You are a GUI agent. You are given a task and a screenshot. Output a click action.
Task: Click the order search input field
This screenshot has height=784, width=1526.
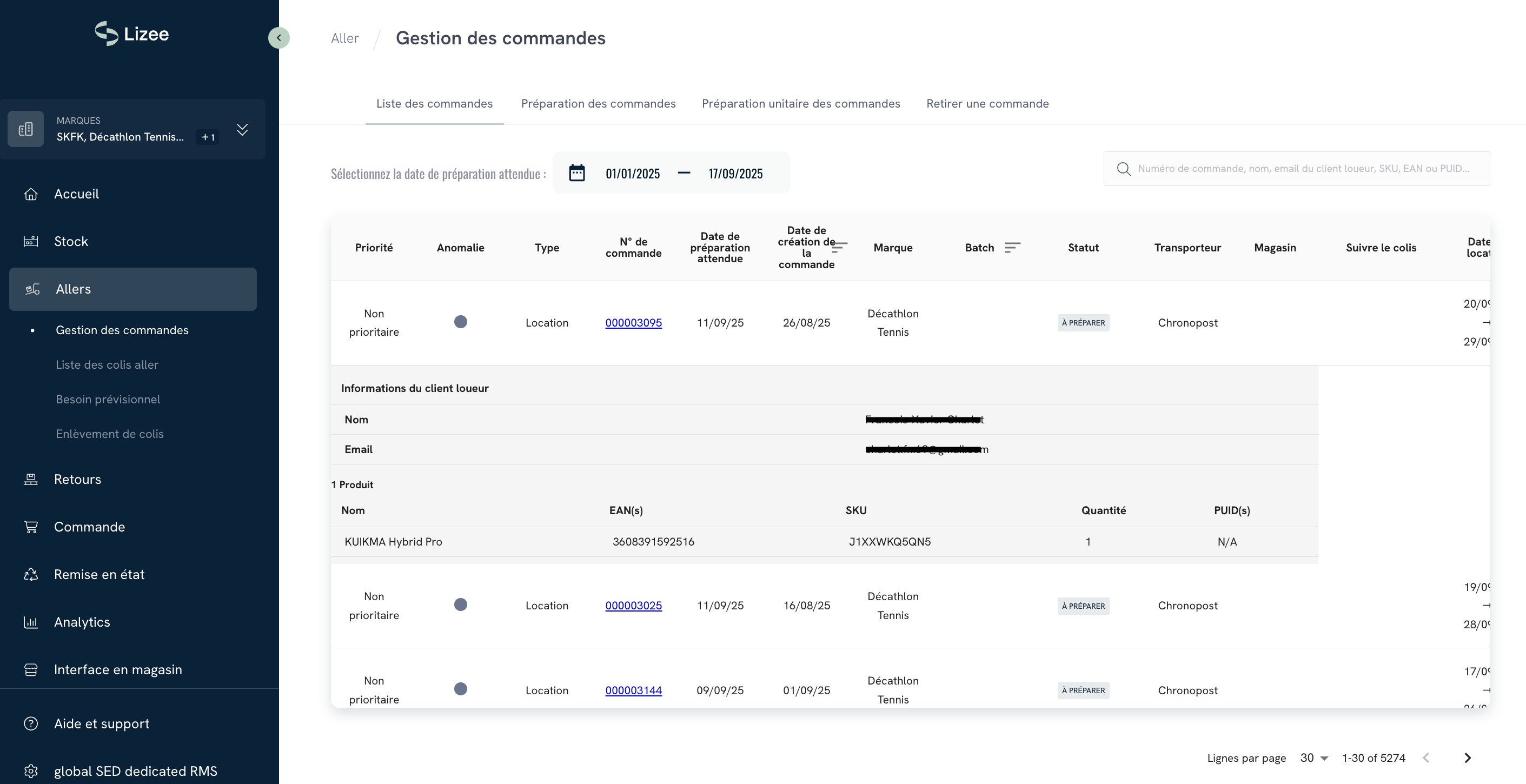pos(1303,169)
